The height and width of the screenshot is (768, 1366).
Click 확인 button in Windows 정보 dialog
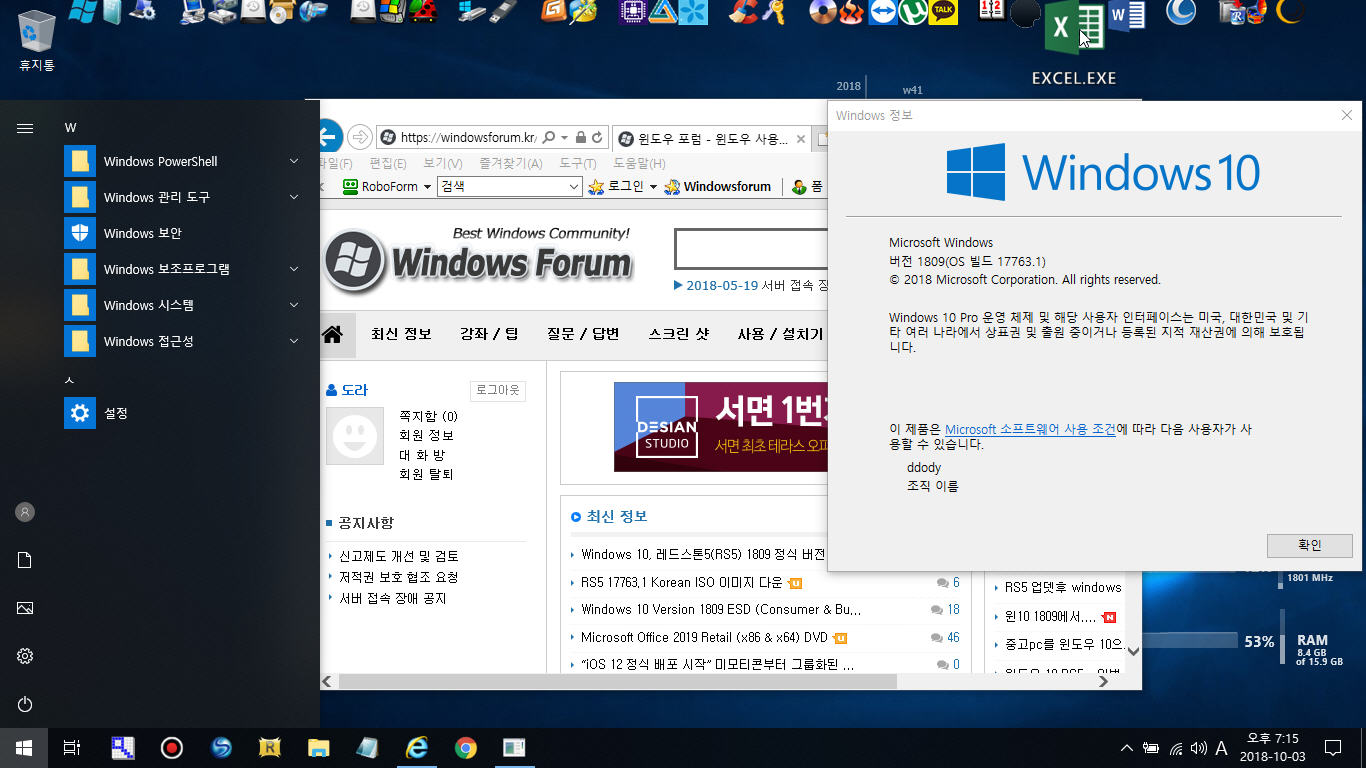click(x=1309, y=545)
